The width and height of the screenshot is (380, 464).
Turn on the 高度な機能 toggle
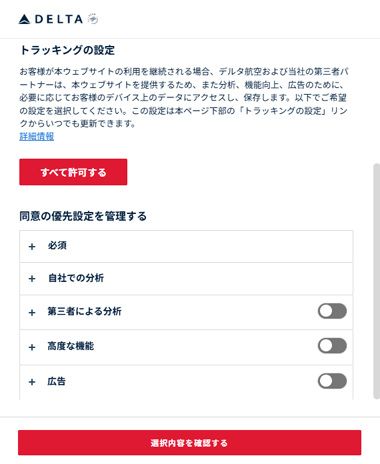point(332,346)
